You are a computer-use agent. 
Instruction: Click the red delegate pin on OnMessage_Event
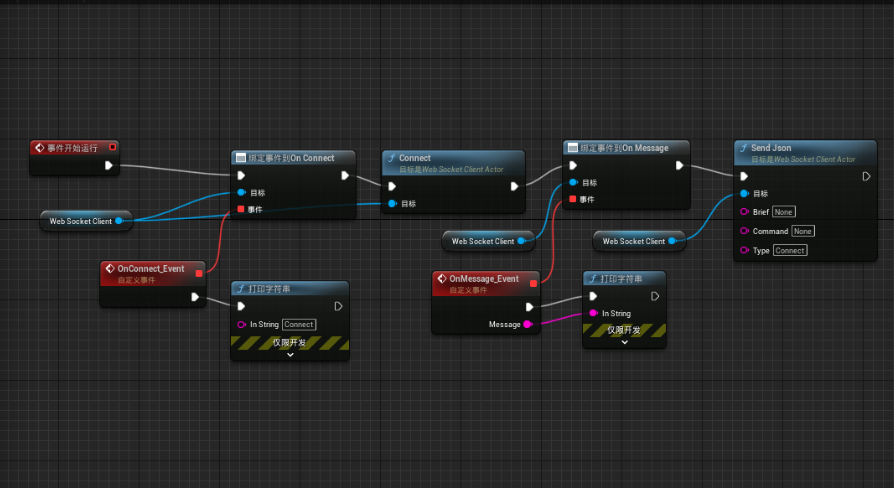coord(533,283)
